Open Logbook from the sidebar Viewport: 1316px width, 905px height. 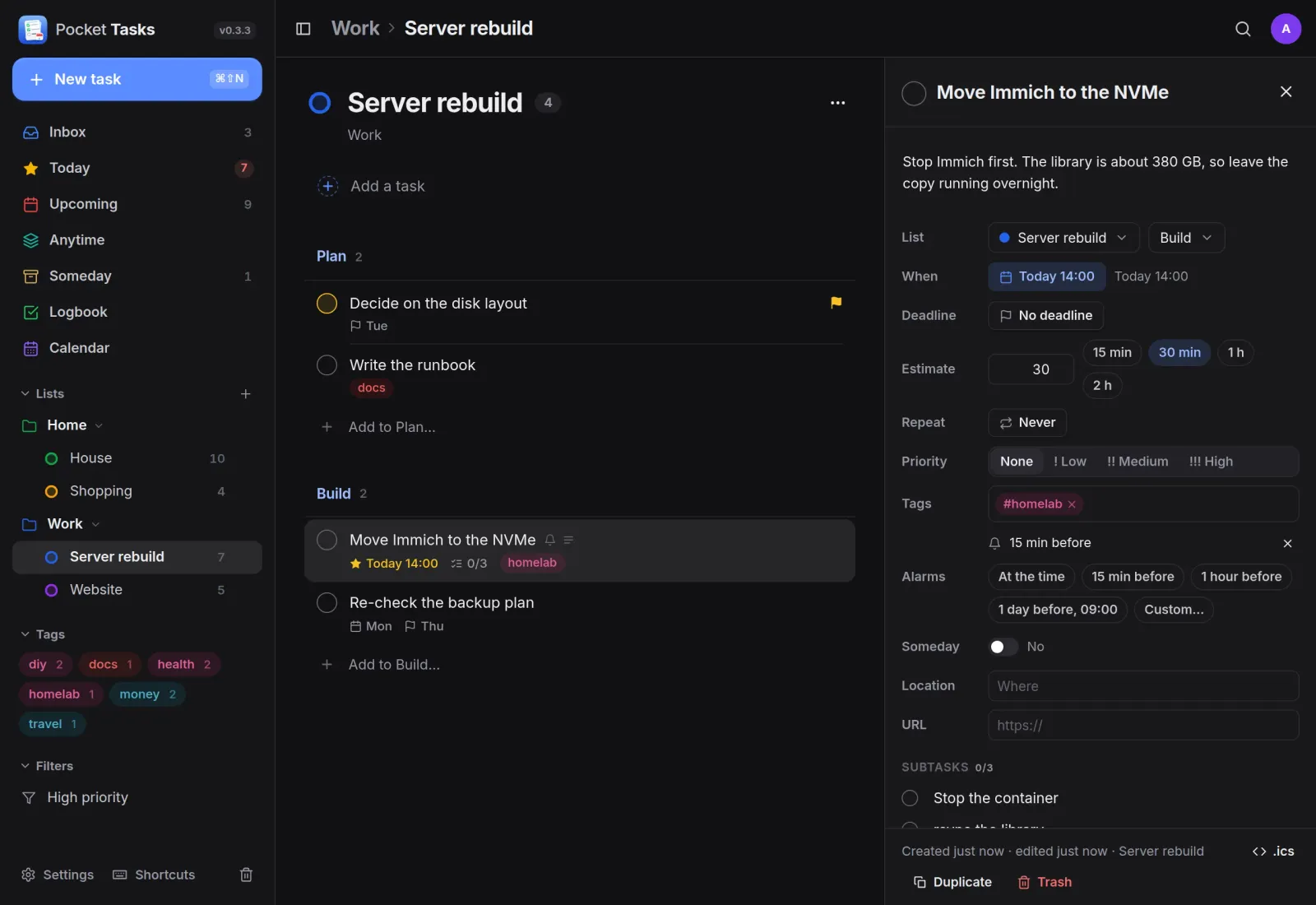pos(137,312)
